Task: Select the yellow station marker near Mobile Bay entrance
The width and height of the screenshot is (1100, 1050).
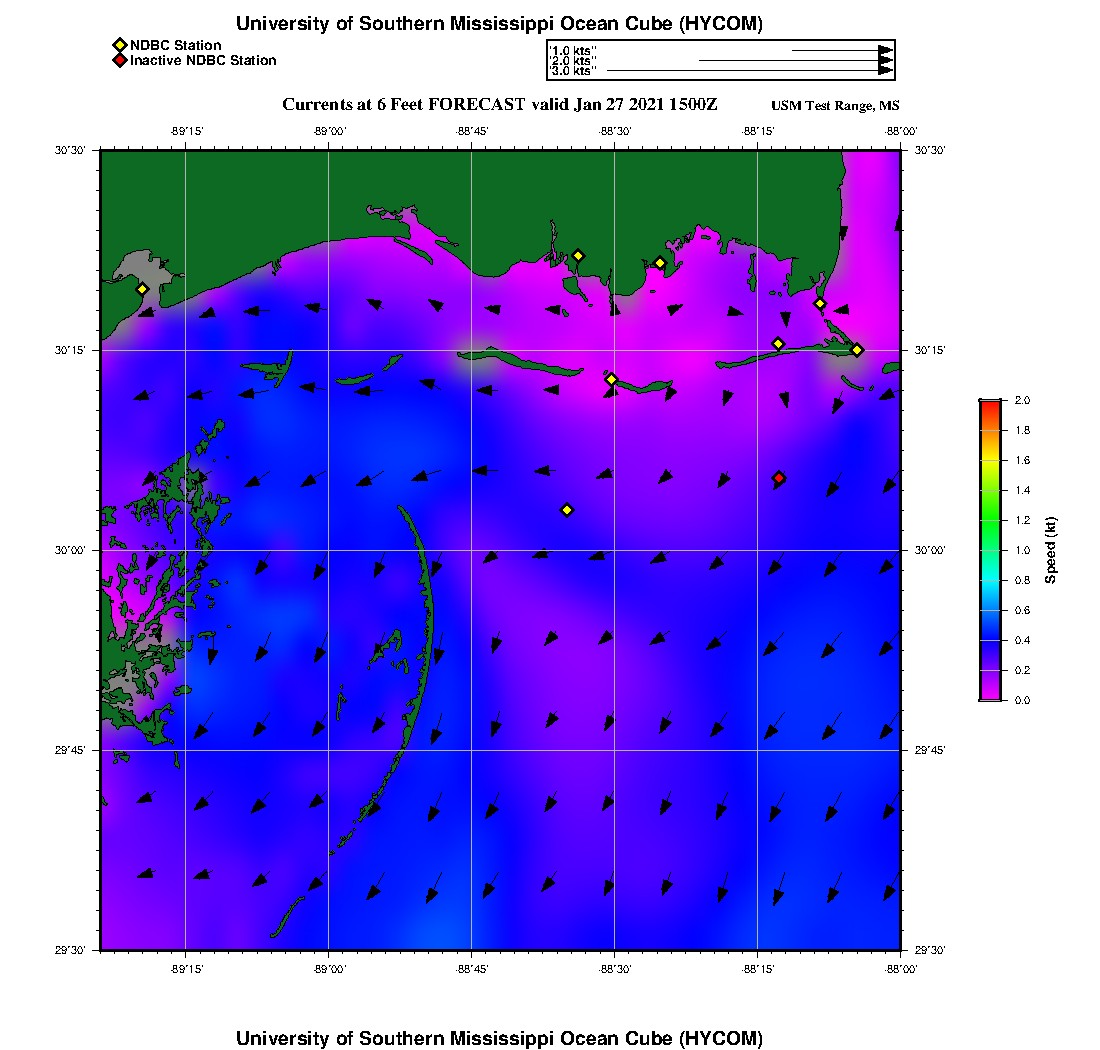Action: (819, 304)
